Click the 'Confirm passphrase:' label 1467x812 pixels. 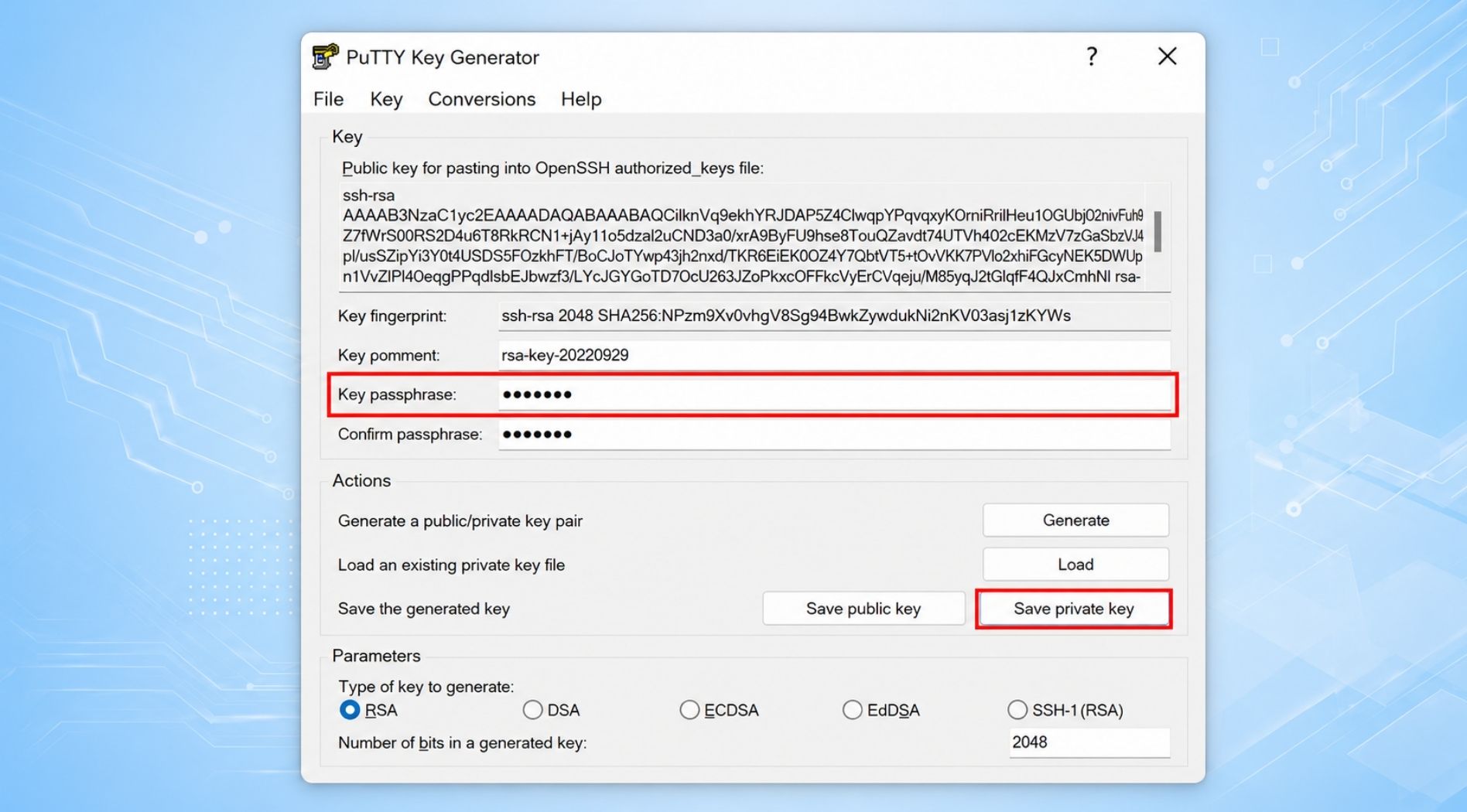410,435
